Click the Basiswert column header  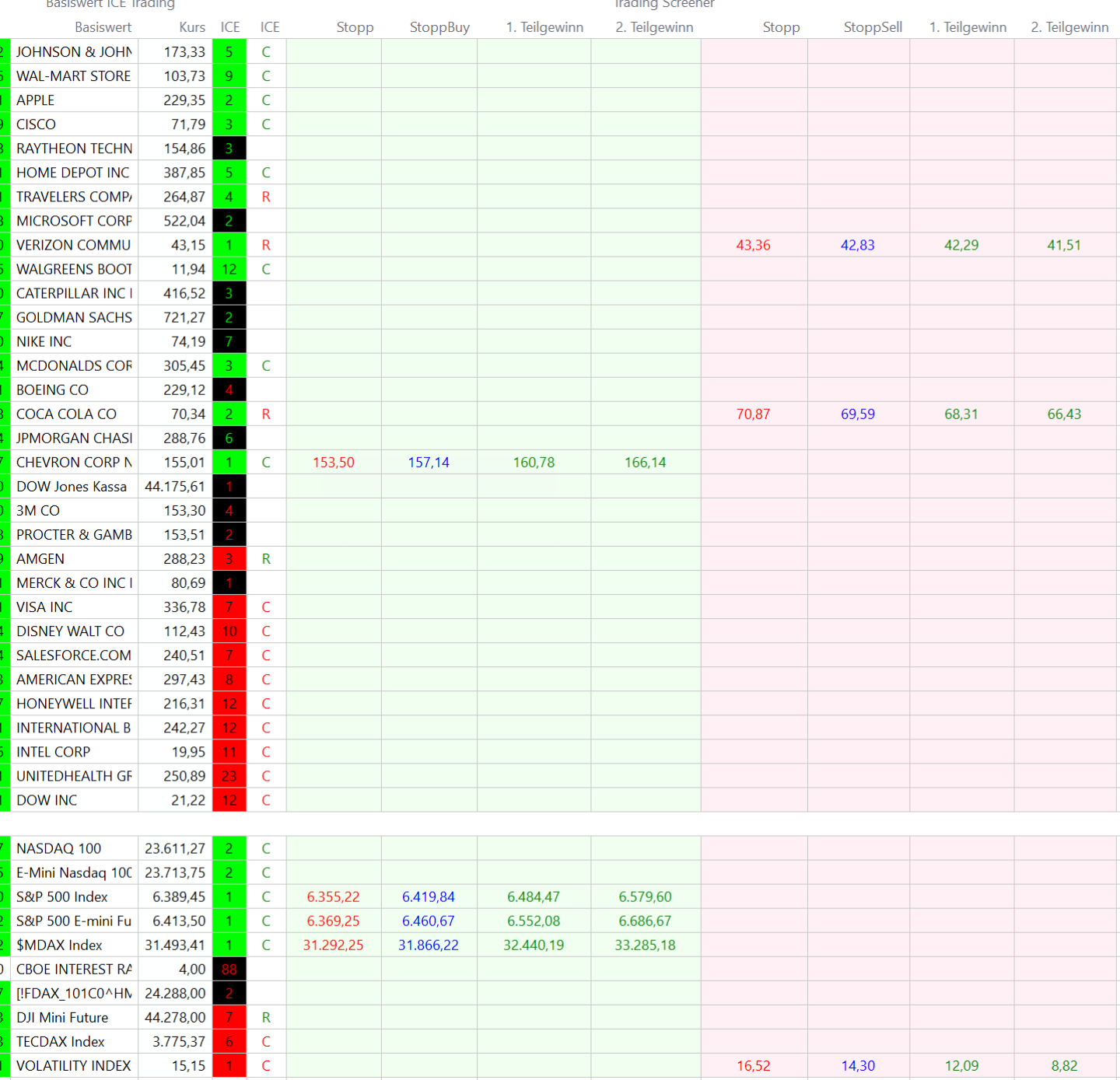click(103, 27)
